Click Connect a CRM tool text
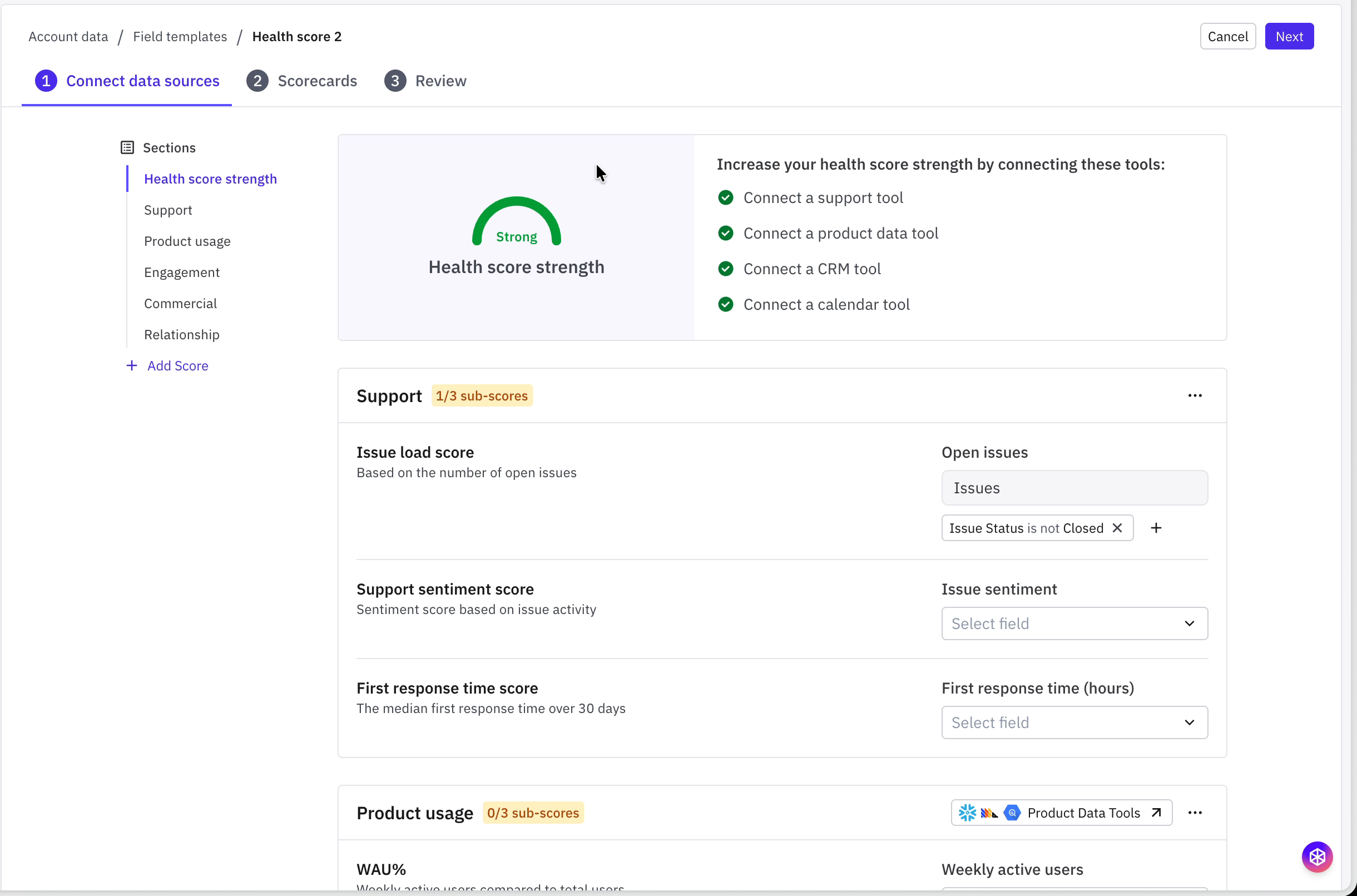The width and height of the screenshot is (1357, 896). [x=812, y=269]
